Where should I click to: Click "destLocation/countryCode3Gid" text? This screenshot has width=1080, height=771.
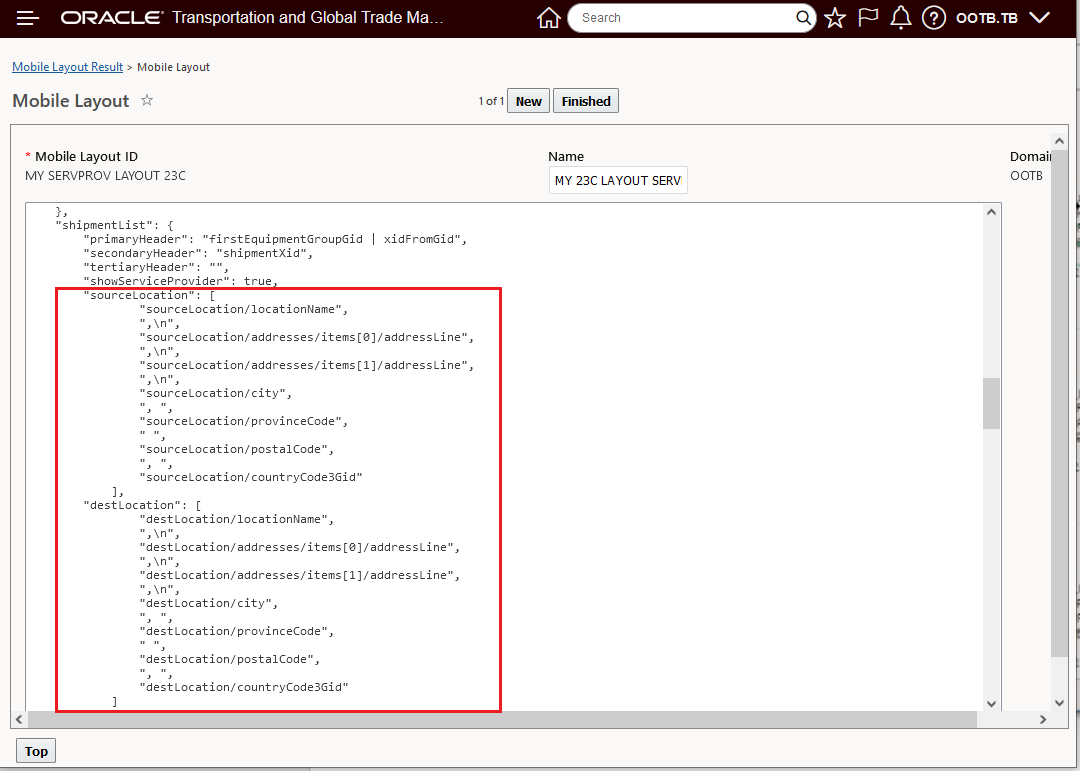tap(244, 687)
